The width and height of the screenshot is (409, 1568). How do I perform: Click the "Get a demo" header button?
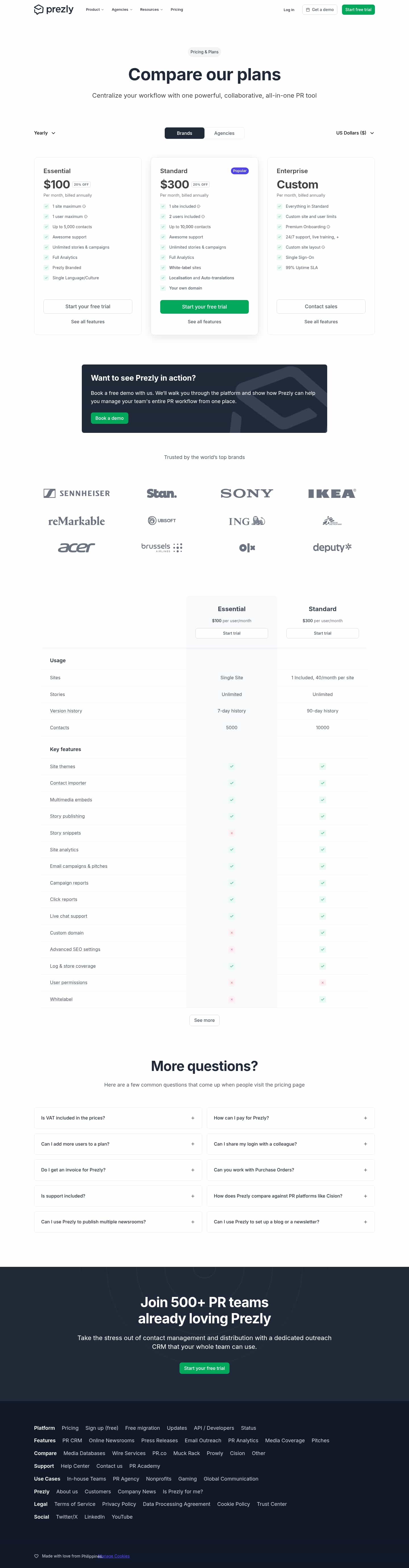point(320,10)
